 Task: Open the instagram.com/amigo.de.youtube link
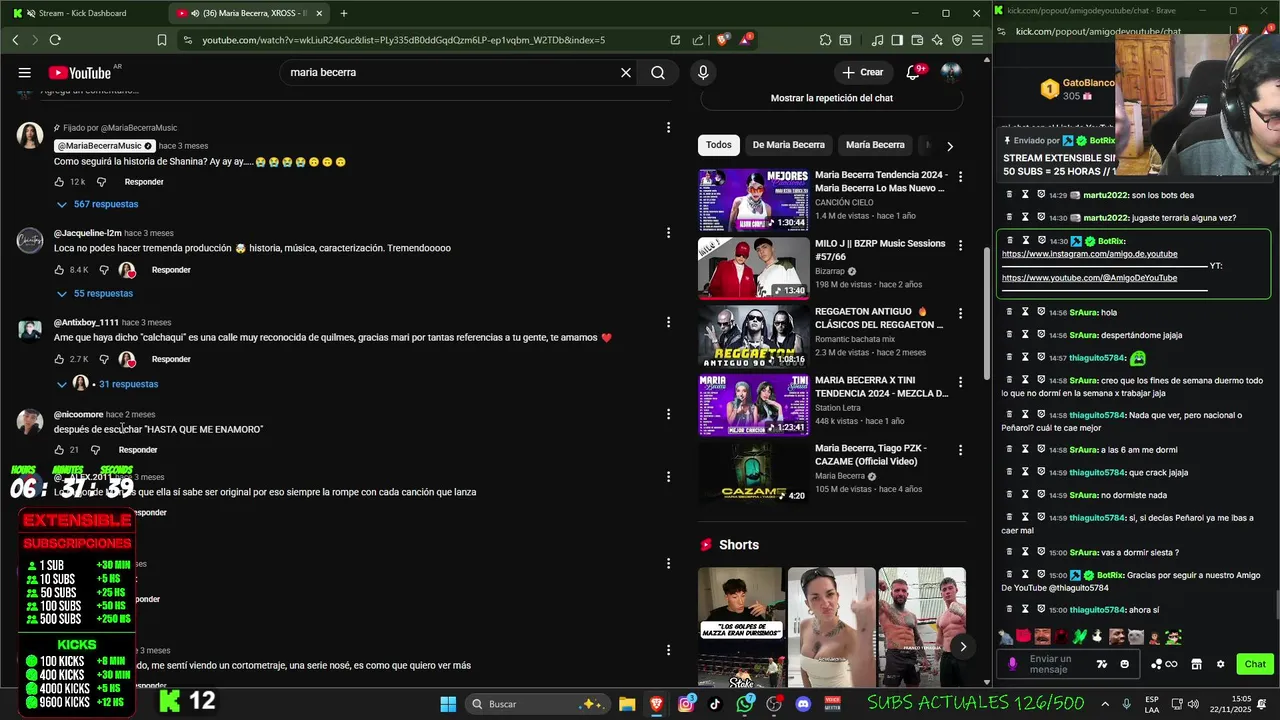1090,254
